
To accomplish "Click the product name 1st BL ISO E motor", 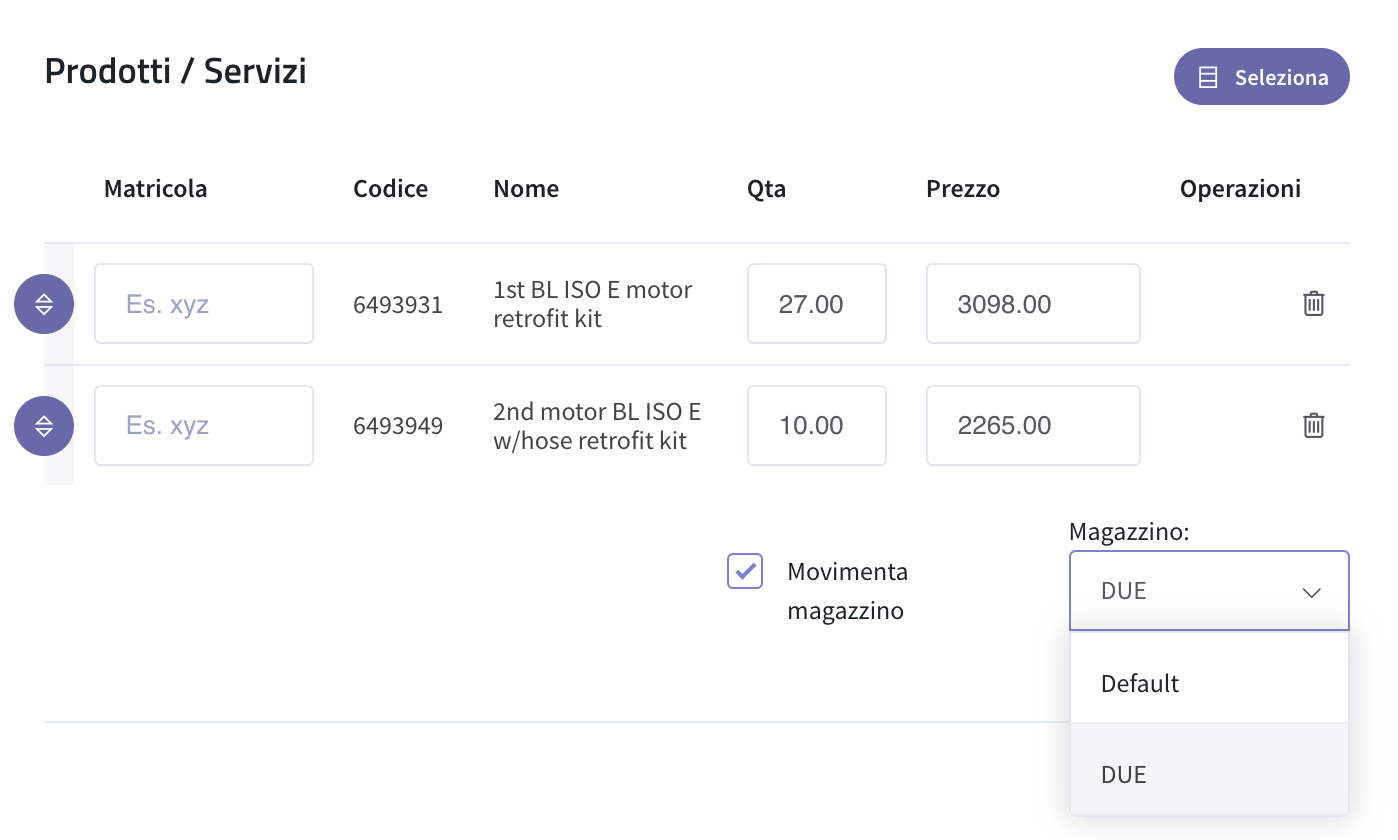I will [593, 290].
